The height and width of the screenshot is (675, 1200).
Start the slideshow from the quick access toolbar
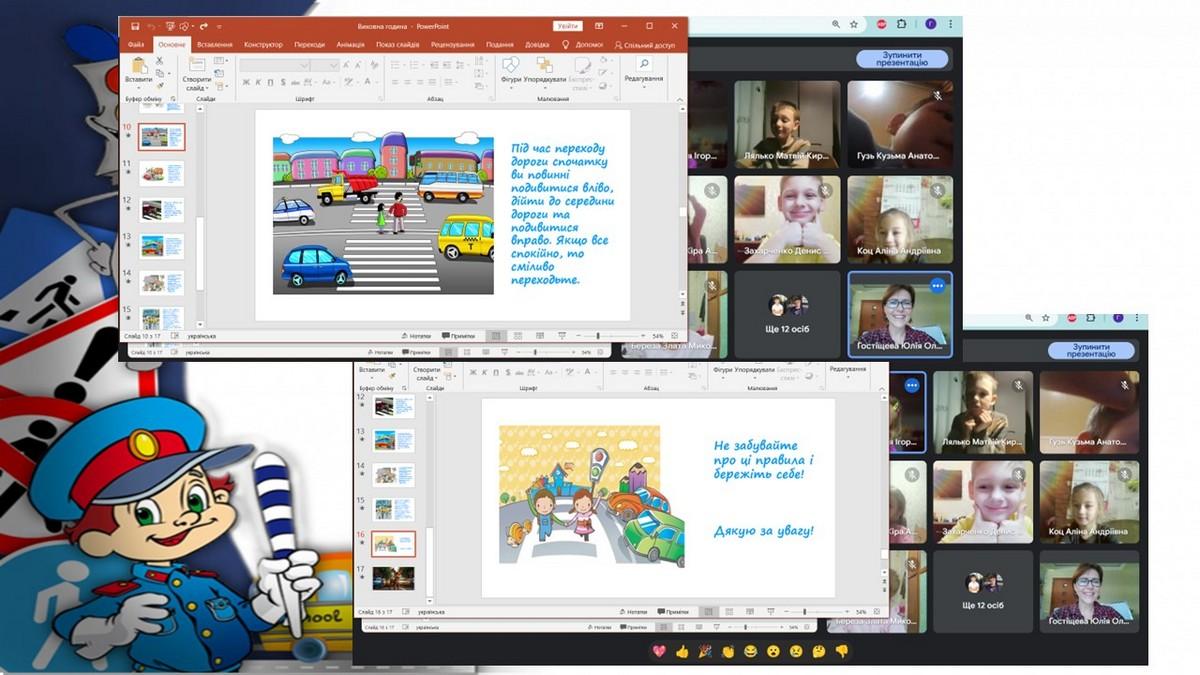(171, 26)
